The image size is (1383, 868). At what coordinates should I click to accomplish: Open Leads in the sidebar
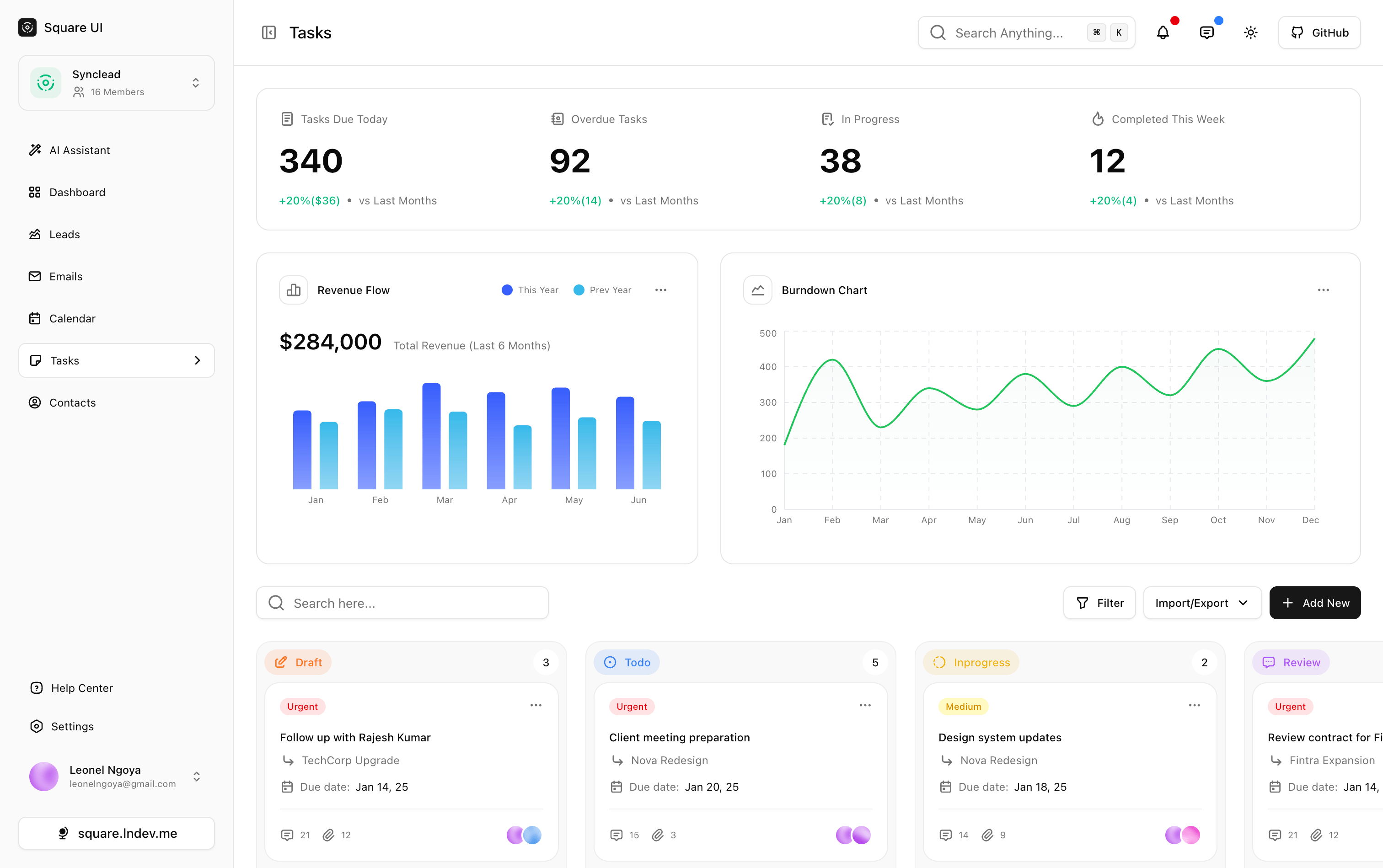(x=64, y=234)
